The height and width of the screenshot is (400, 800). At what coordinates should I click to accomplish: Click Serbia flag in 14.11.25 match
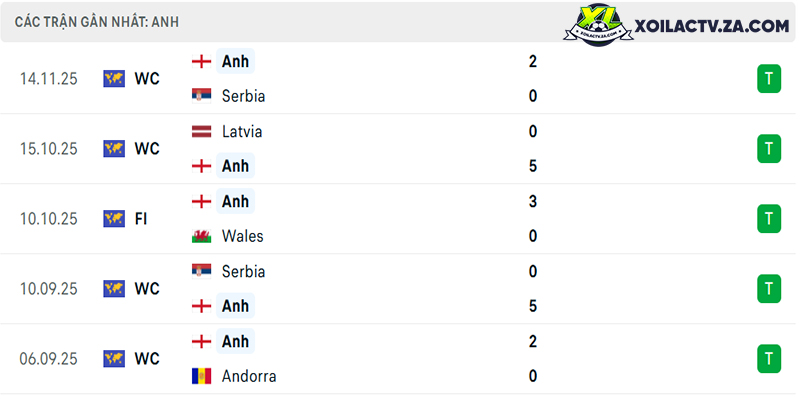pos(202,96)
